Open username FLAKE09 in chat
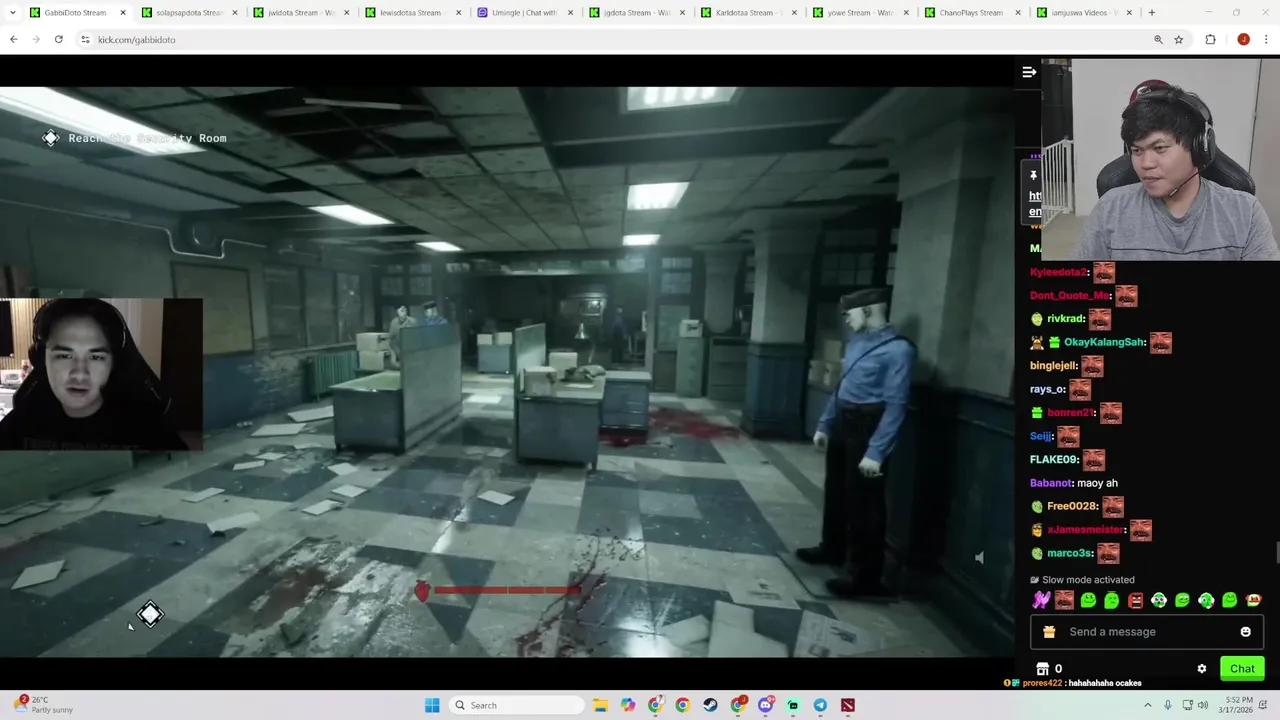The height and width of the screenshot is (720, 1280). click(x=1054, y=459)
